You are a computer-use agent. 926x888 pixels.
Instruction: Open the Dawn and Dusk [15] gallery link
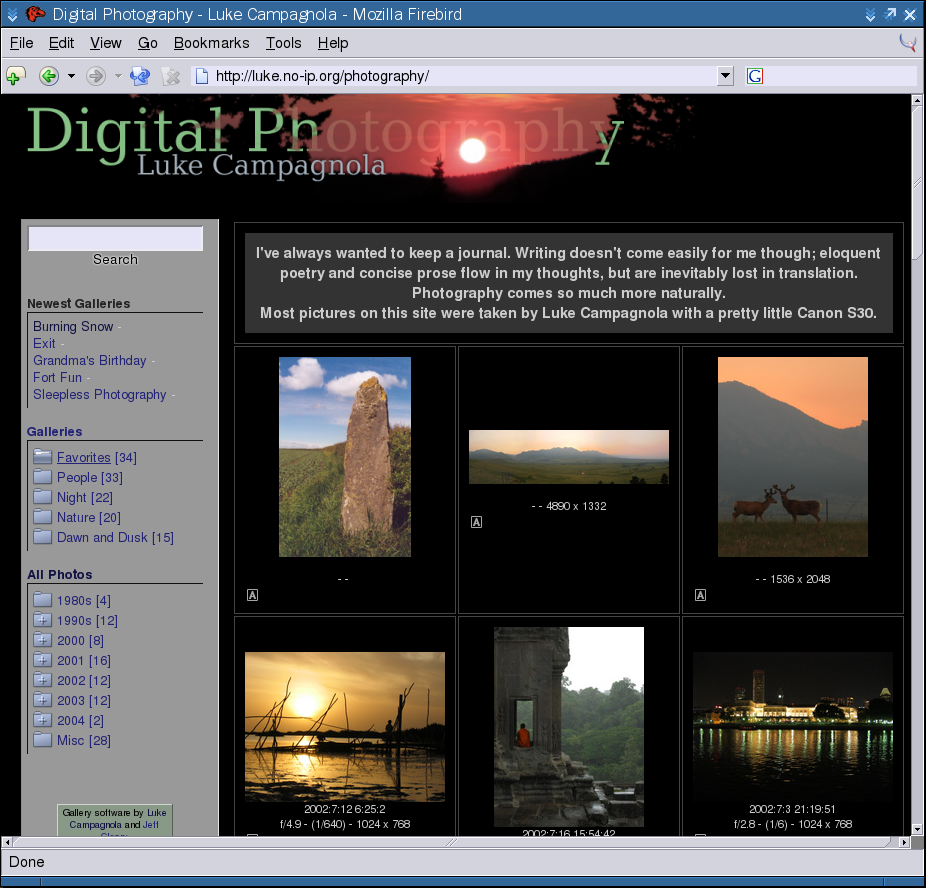(115, 538)
